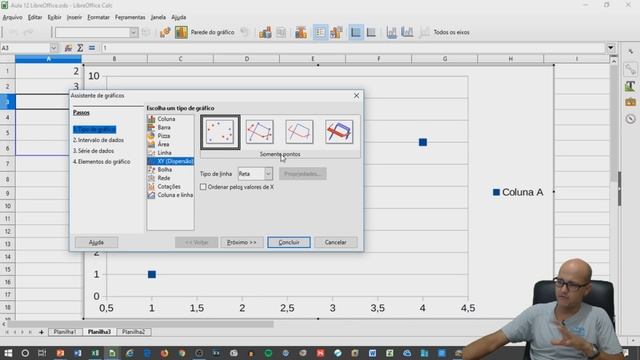Image resolution: width=640 pixels, height=360 pixels.
Task: Open the Formatar menu
Action: click(x=98, y=17)
